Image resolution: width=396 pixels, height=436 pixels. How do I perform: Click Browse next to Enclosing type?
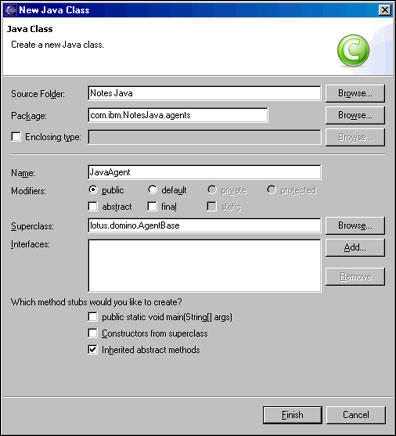tap(355, 137)
